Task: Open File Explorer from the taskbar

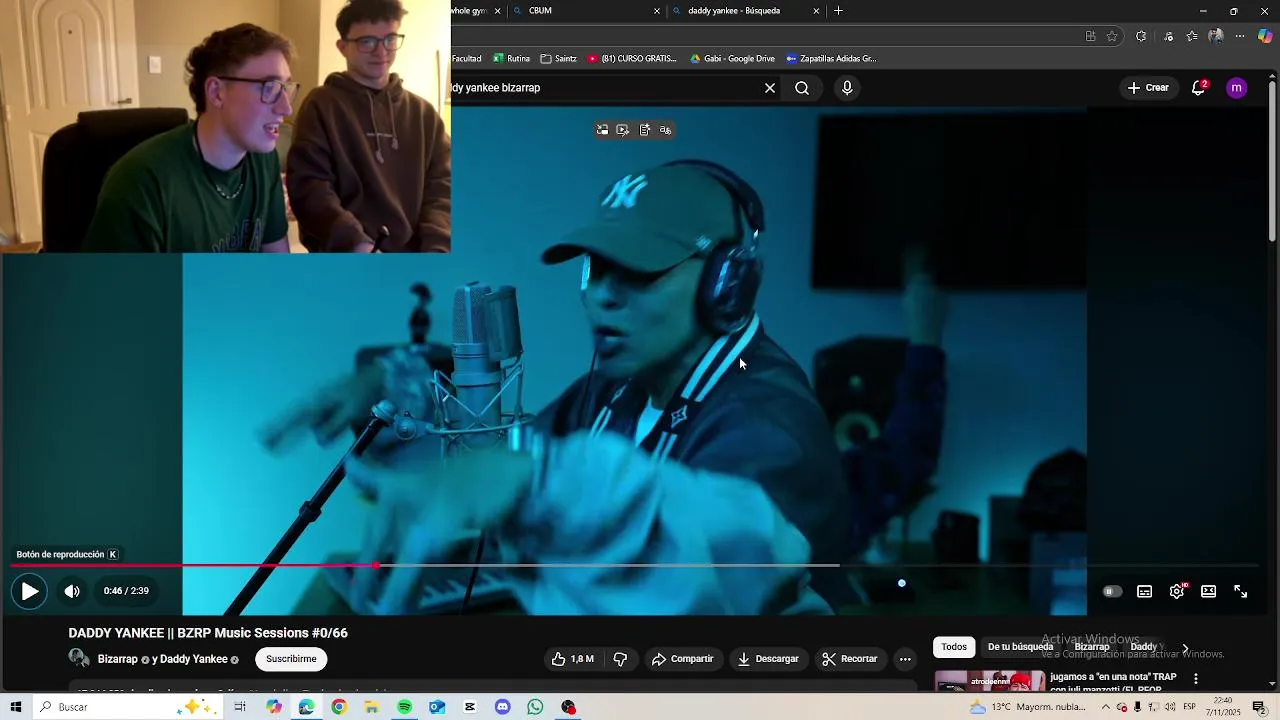Action: pos(371,707)
